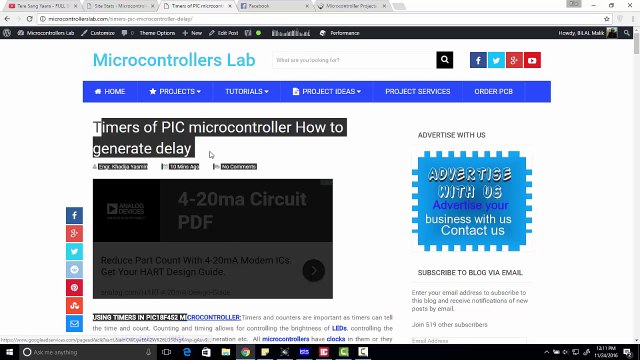640x360 pixels.
Task: Click the ad's arrow circle button
Action: click(x=313, y=270)
